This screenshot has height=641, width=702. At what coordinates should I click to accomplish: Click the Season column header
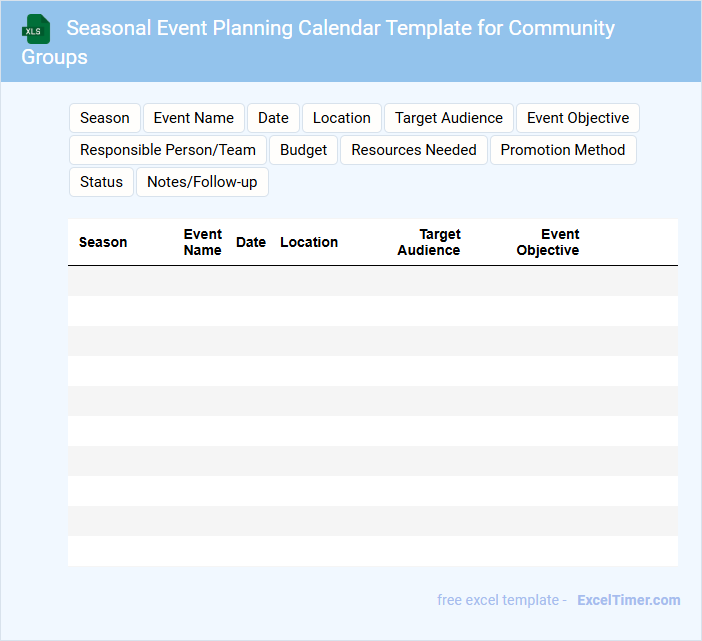coord(103,242)
